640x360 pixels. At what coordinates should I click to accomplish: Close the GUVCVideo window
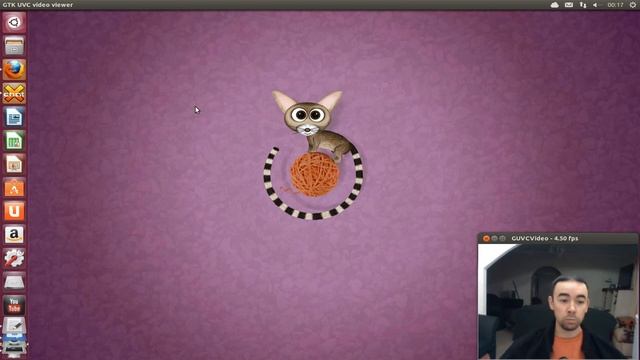point(486,238)
